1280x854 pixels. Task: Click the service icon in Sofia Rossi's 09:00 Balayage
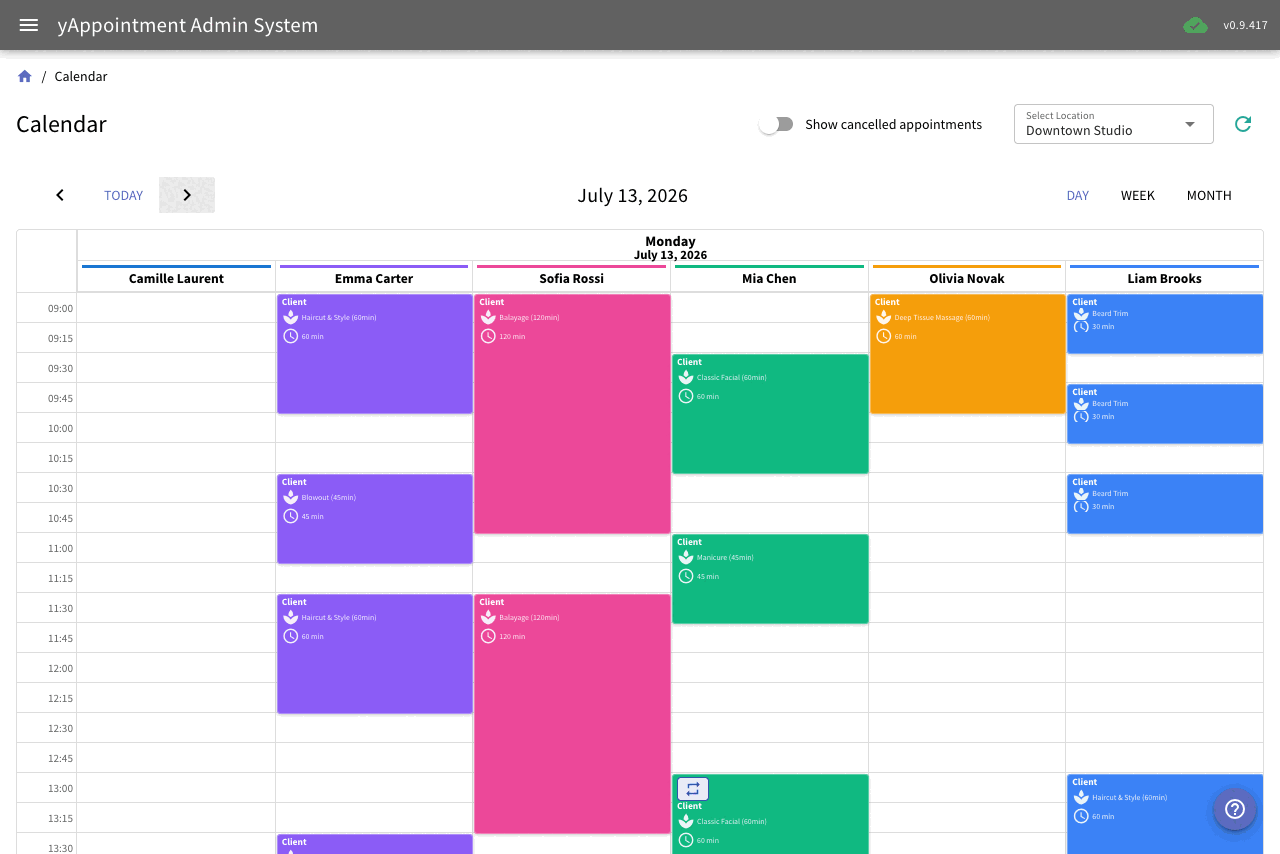488,317
